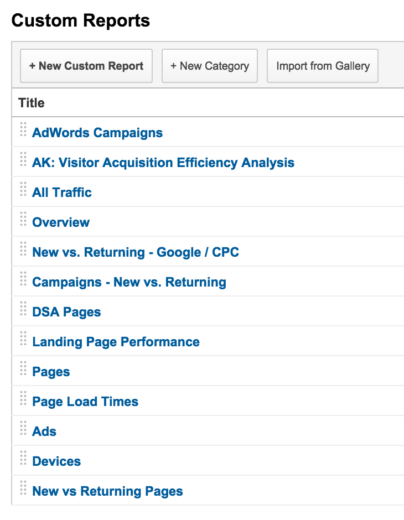Viewport: 404px width, 520px height.
Task: Open AK: Visitor Acquisition Efficiency Analysis report
Action: pos(163,163)
